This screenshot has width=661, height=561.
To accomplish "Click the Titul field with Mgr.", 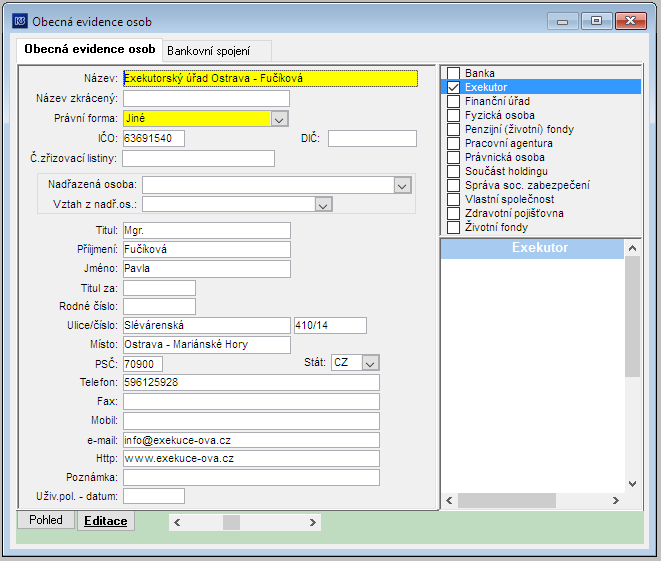I will tap(207, 231).
